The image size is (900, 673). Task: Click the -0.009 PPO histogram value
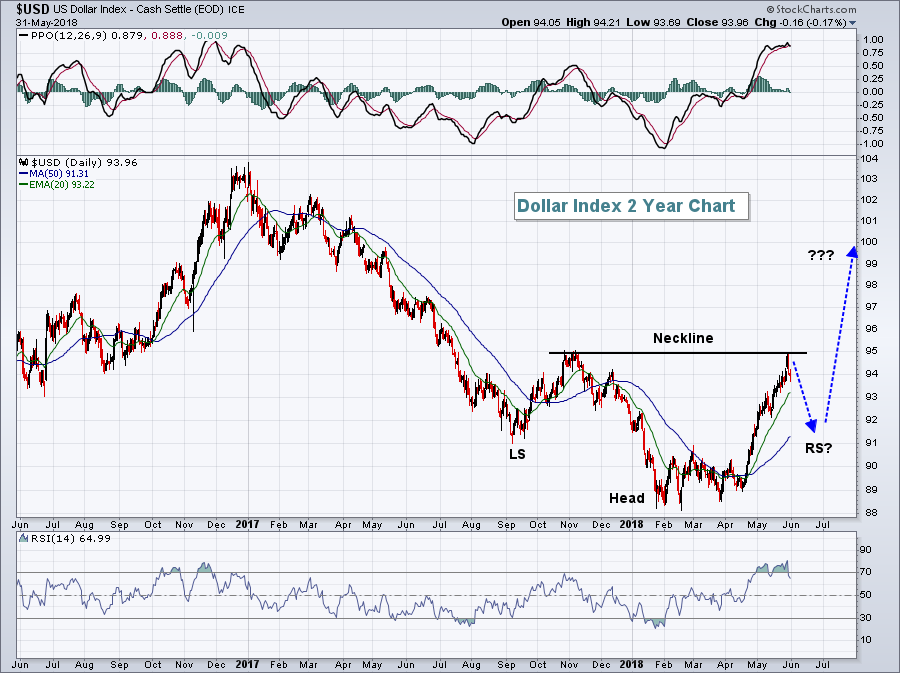pyautogui.click(x=209, y=36)
